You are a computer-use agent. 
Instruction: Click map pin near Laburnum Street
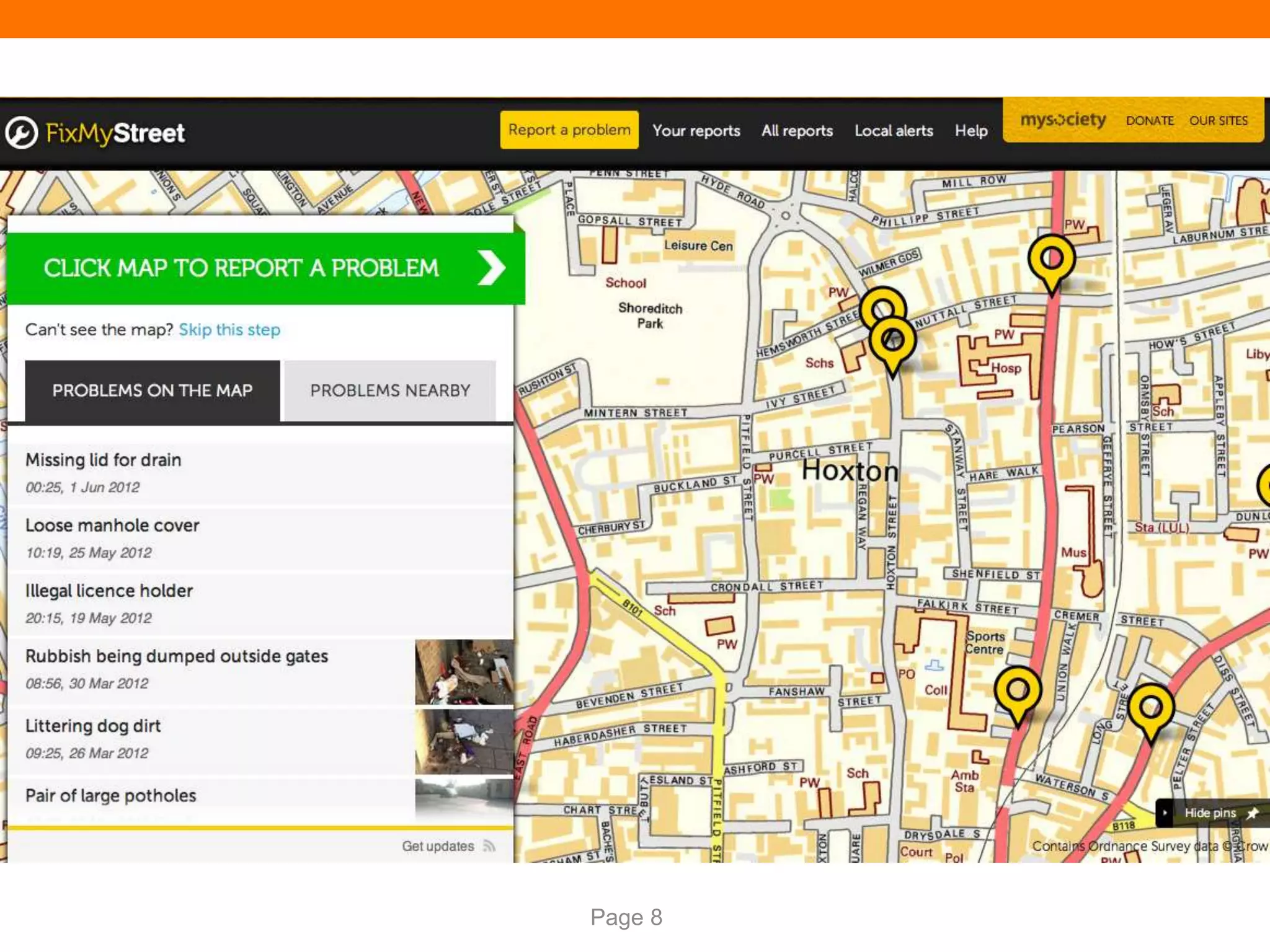pyautogui.click(x=1051, y=259)
